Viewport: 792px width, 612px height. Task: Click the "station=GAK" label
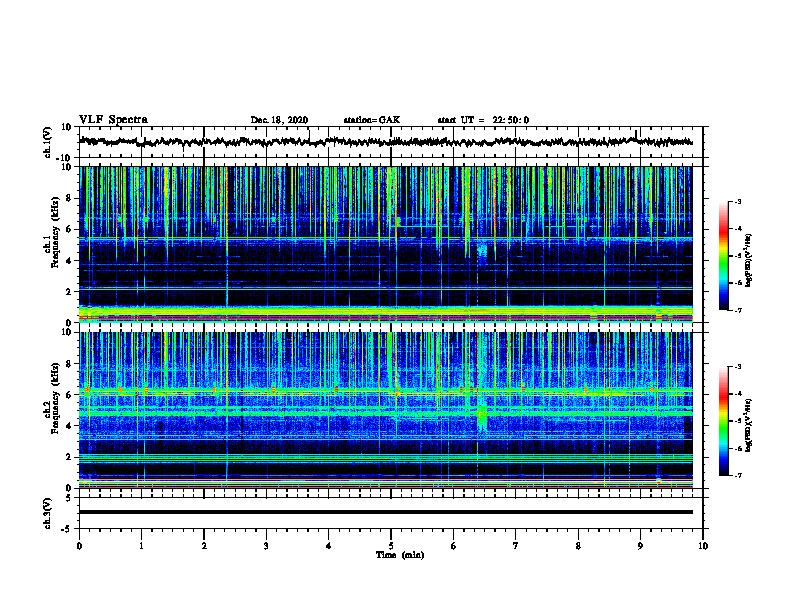[372, 120]
